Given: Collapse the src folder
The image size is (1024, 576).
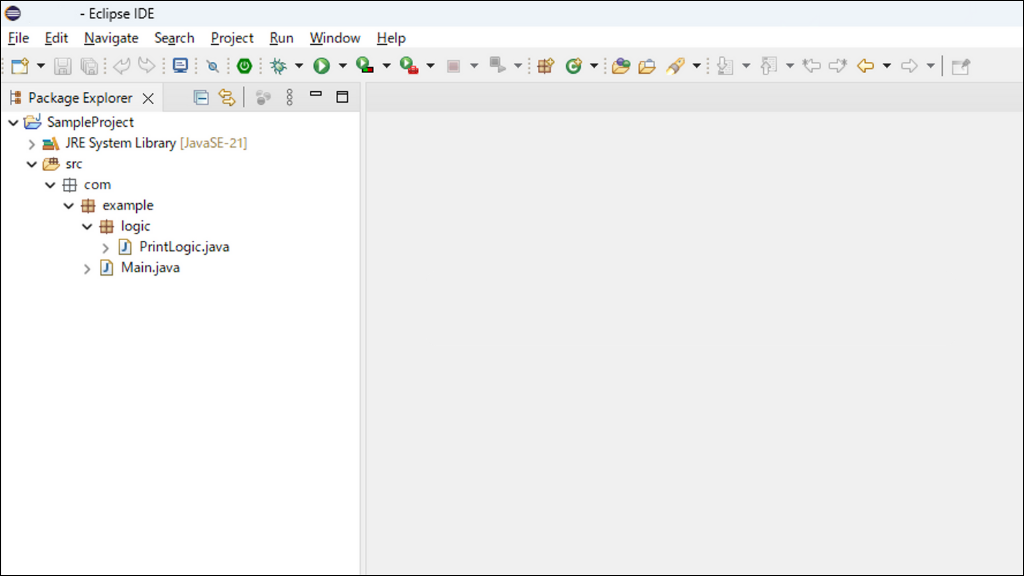Looking at the screenshot, I should point(31,165).
